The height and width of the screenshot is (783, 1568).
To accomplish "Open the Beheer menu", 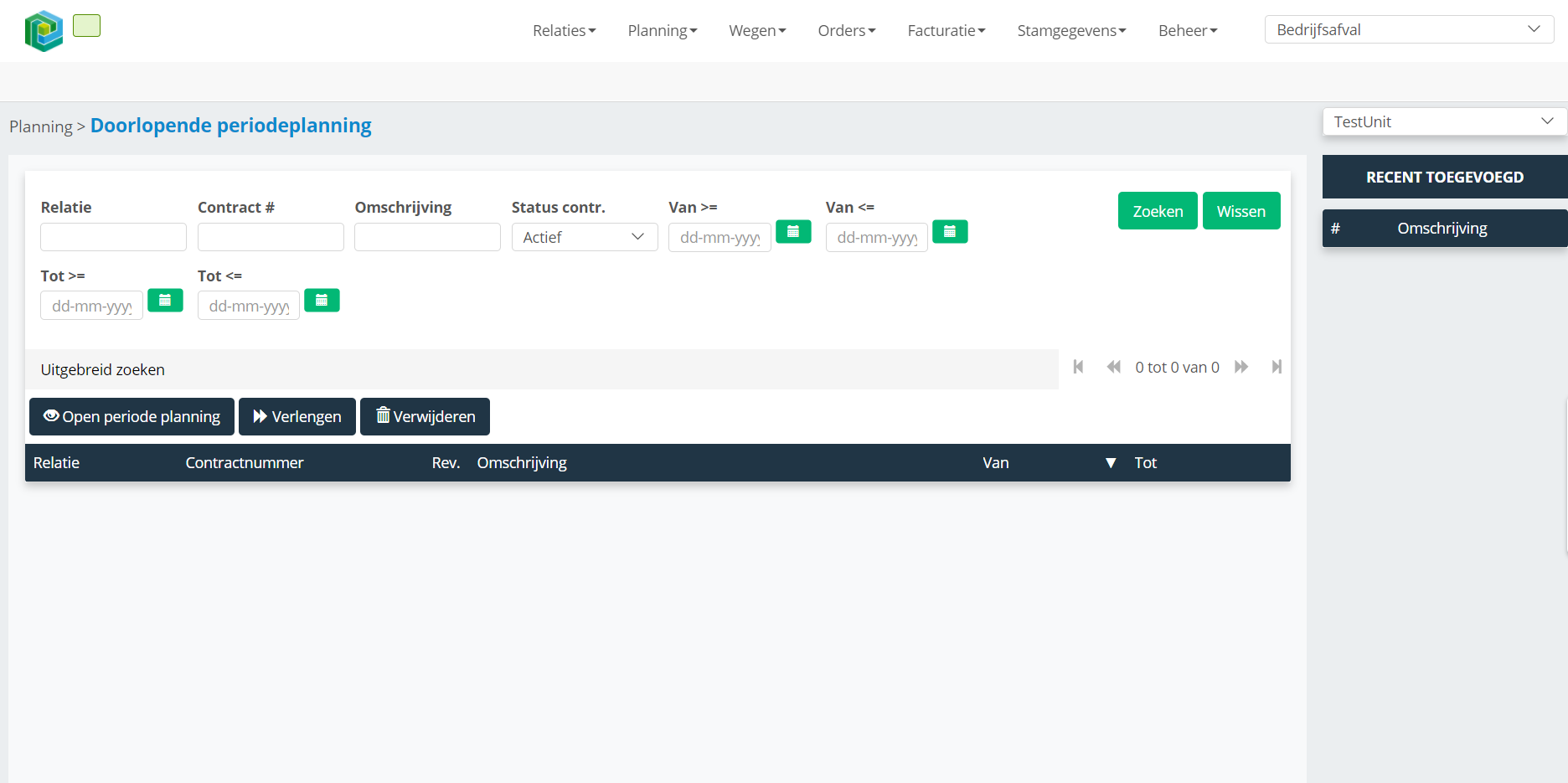I will 1188,31.
